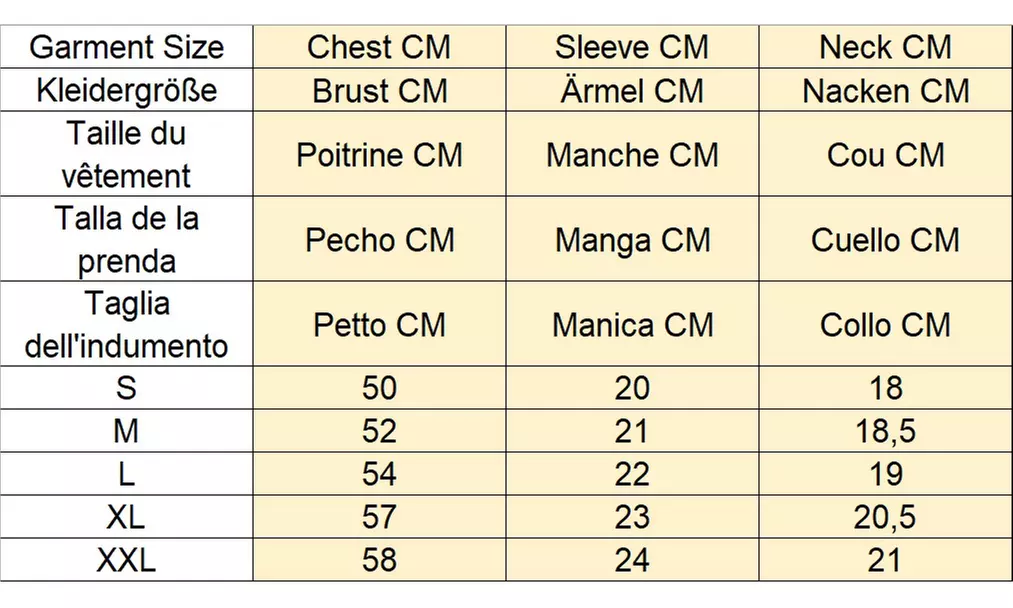Select the 'Talla de la prenda' label
This screenshot has height=608, width=1013.
[126, 240]
